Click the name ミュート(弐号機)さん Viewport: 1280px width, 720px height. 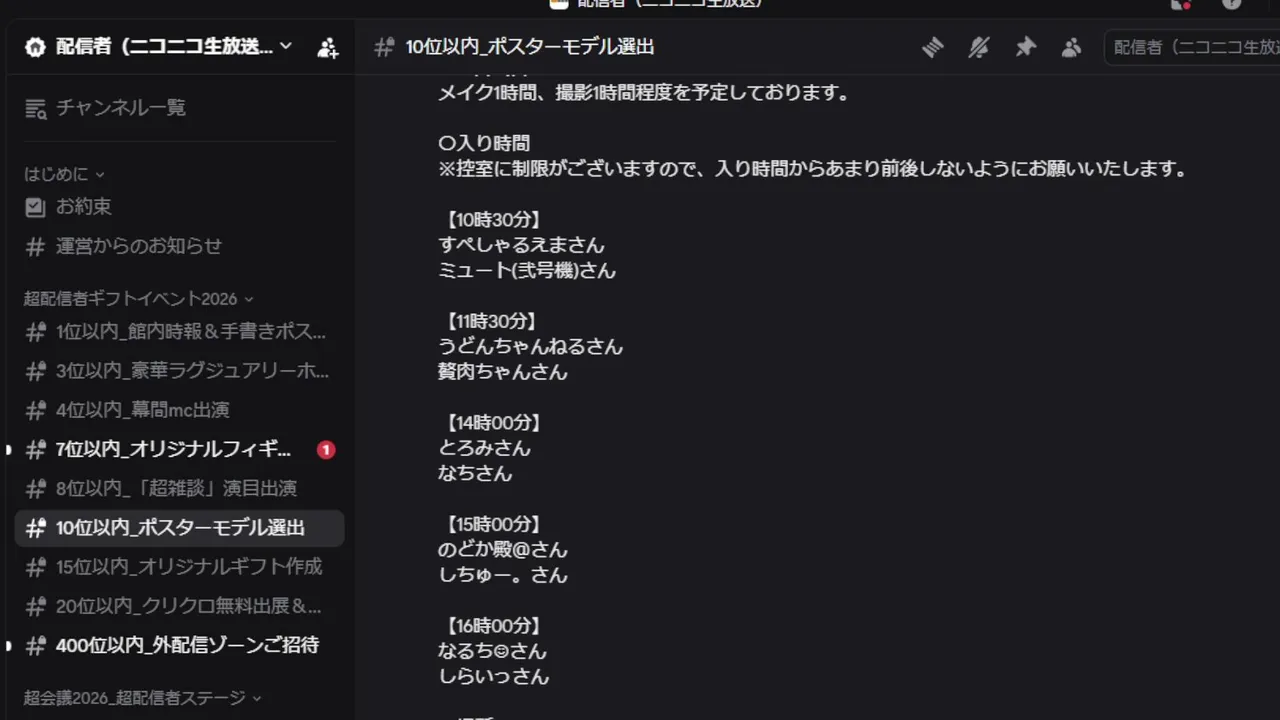[x=527, y=270]
